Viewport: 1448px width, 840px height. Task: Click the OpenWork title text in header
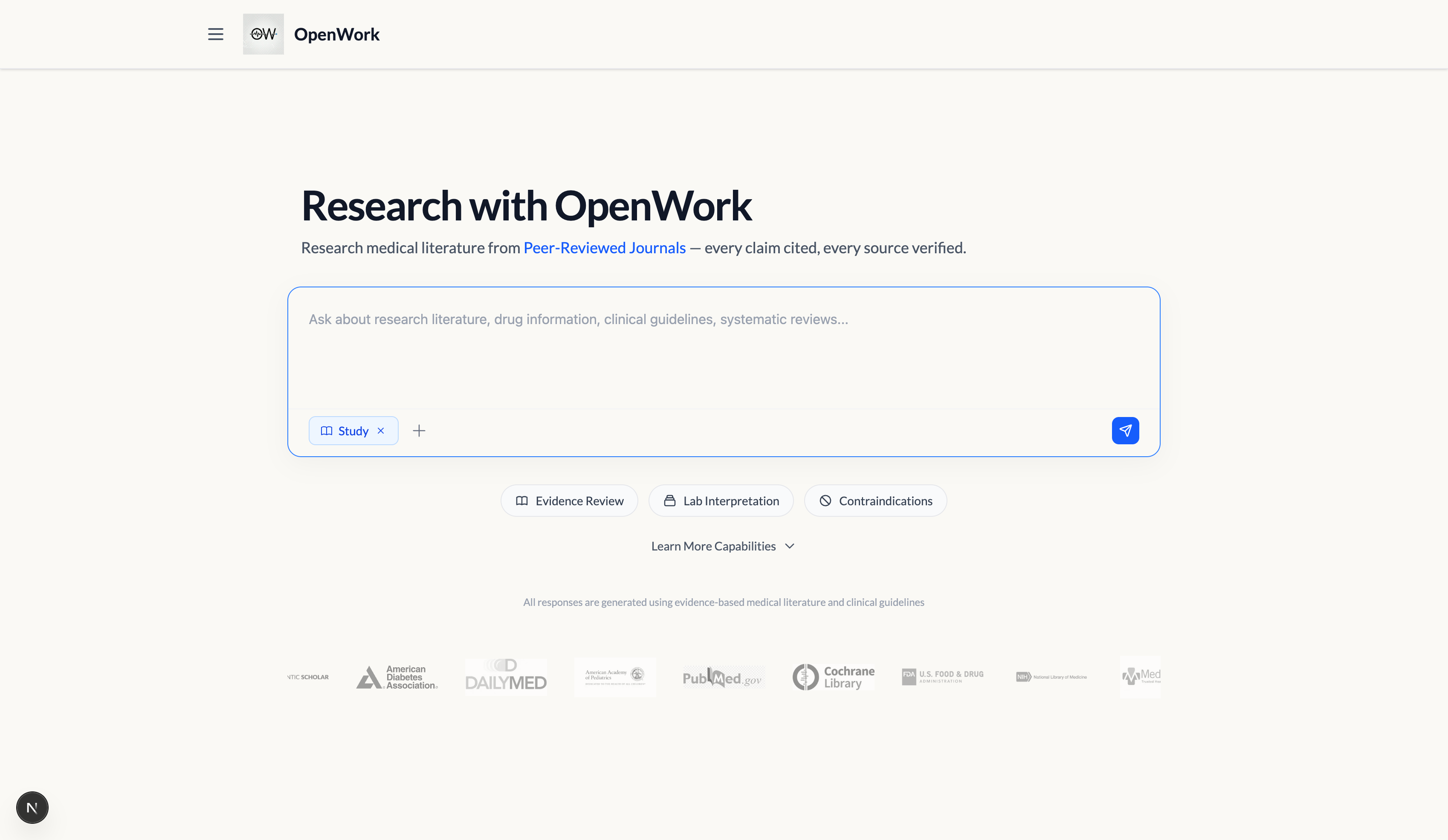click(337, 35)
